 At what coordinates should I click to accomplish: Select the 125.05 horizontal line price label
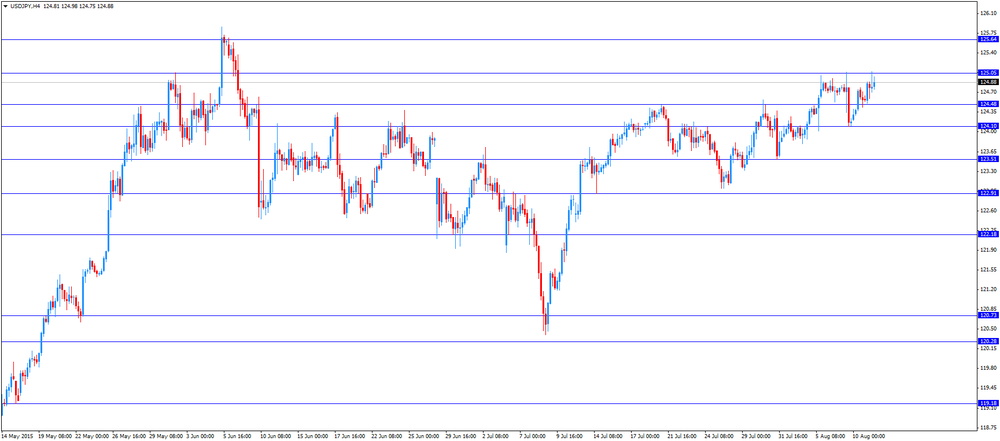pyautogui.click(x=988, y=73)
